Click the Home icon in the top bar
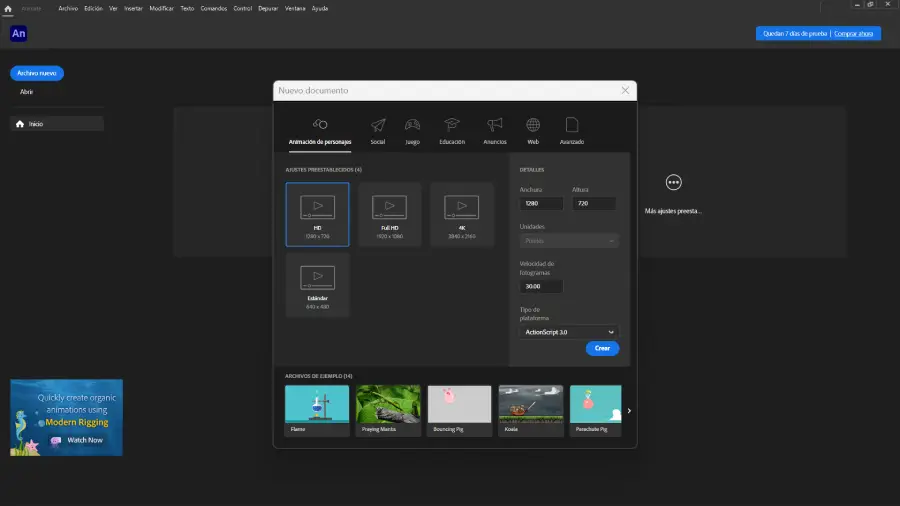Viewport: 900px width, 506px height. pyautogui.click(x=8, y=9)
